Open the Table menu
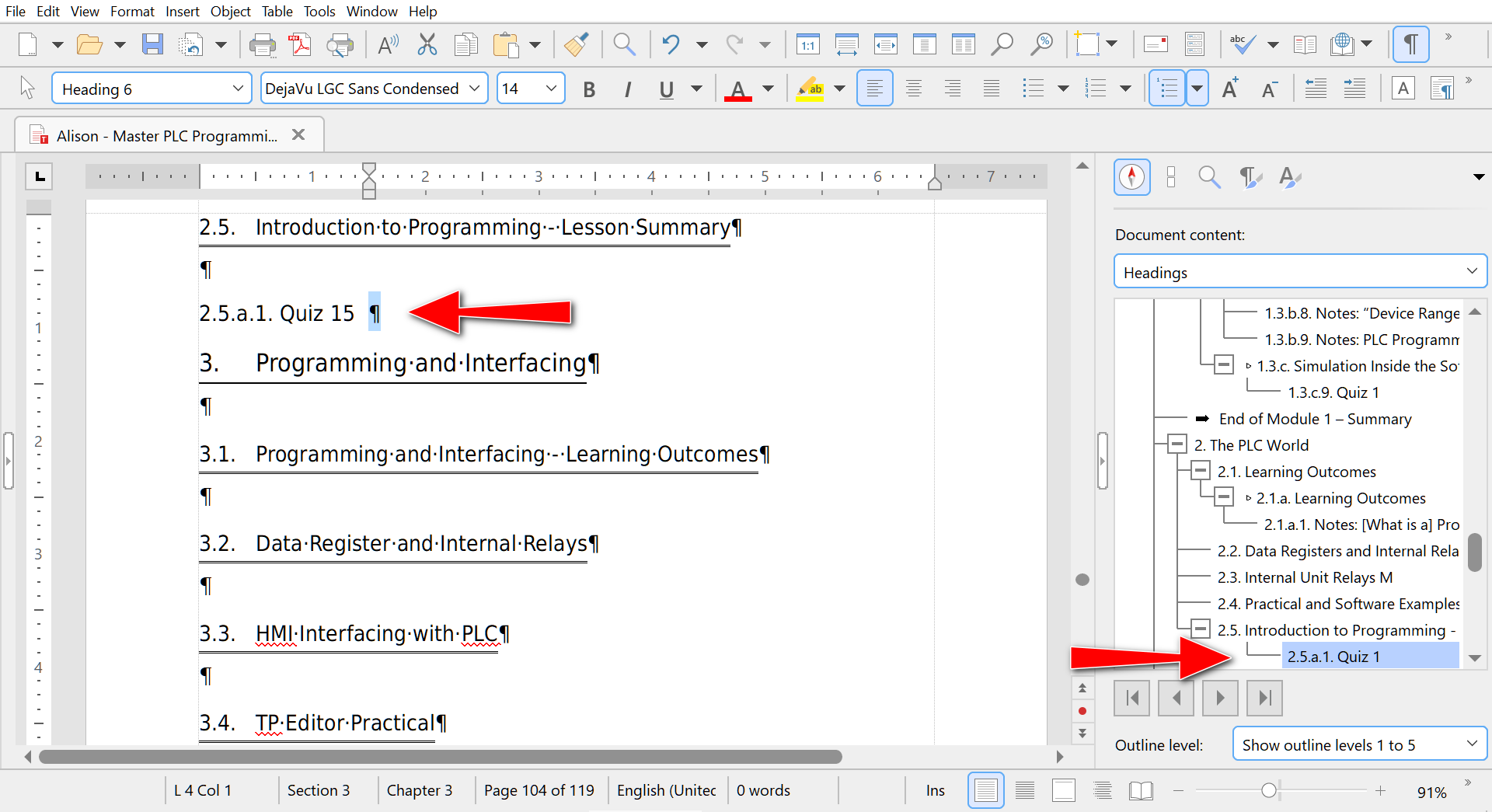Image resolution: width=1492 pixels, height=812 pixels. [277, 11]
